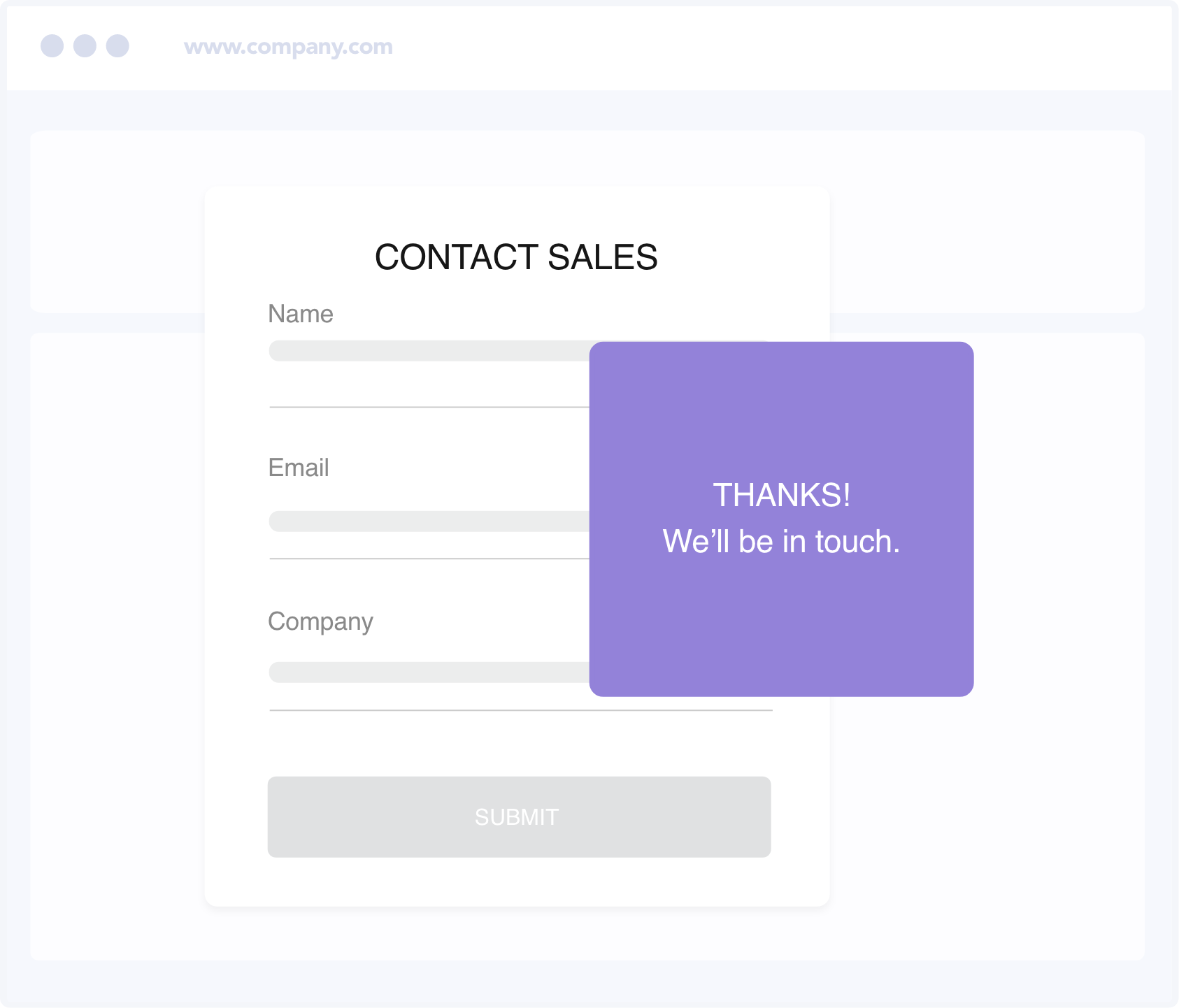1179x1008 pixels.
Task: Click the underline beneath the Email field
Action: [428, 559]
